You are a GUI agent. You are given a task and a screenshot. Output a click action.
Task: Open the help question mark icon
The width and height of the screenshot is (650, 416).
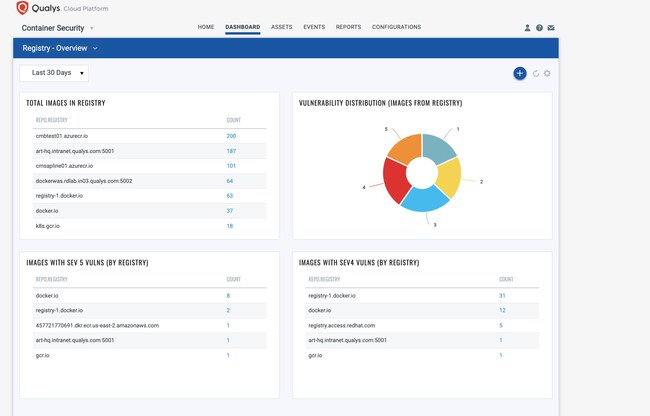tap(539, 28)
